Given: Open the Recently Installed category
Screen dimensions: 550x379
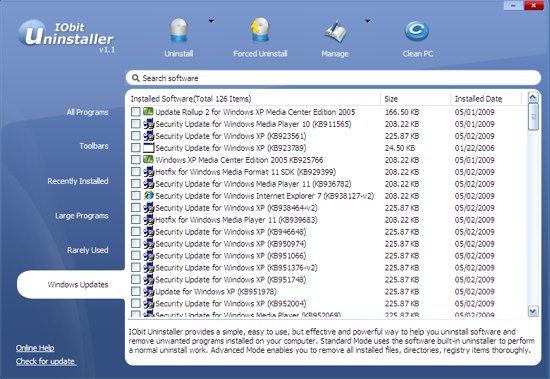Looking at the screenshot, I should point(78,181).
